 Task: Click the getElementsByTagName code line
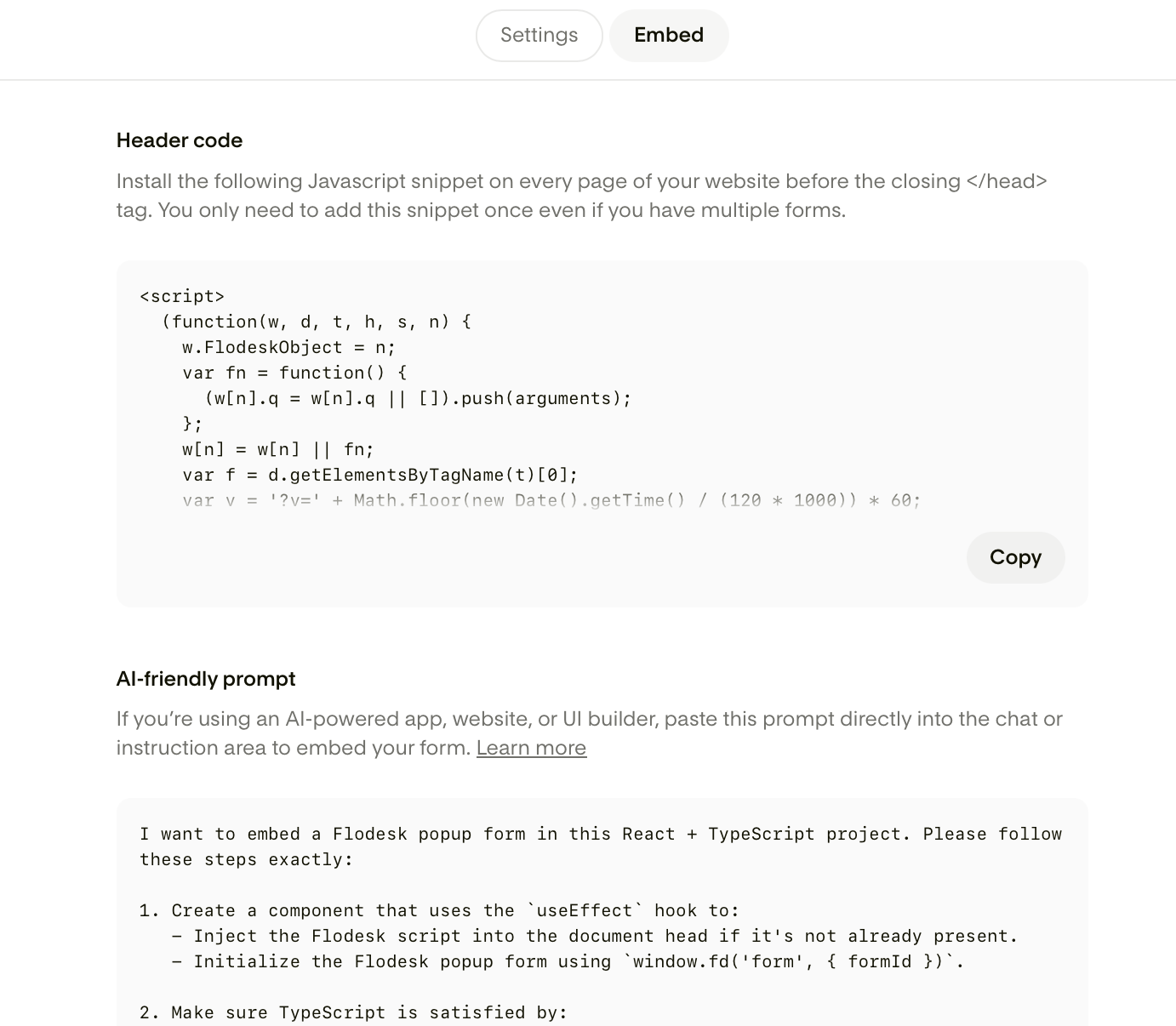[x=380, y=475]
